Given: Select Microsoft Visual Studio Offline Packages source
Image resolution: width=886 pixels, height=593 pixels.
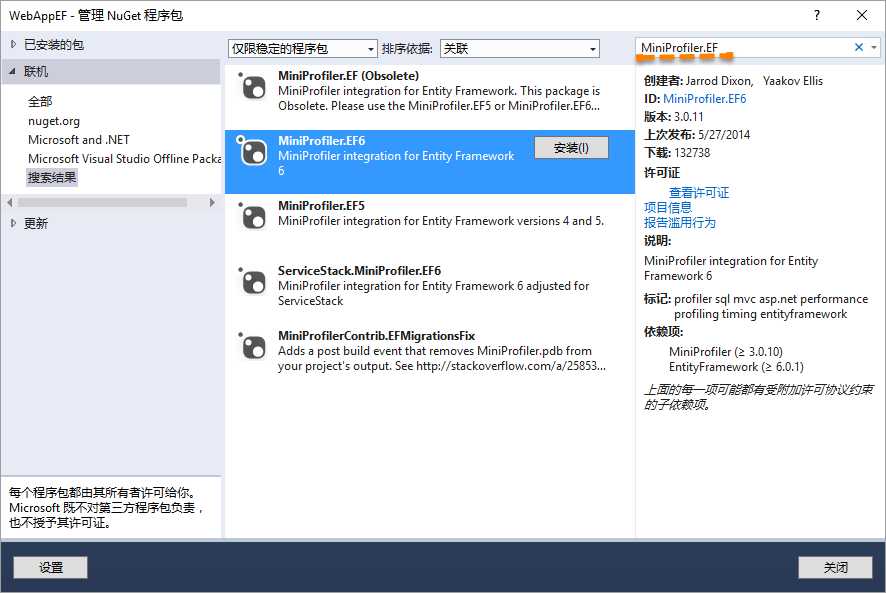Looking at the screenshot, I should point(124,159).
